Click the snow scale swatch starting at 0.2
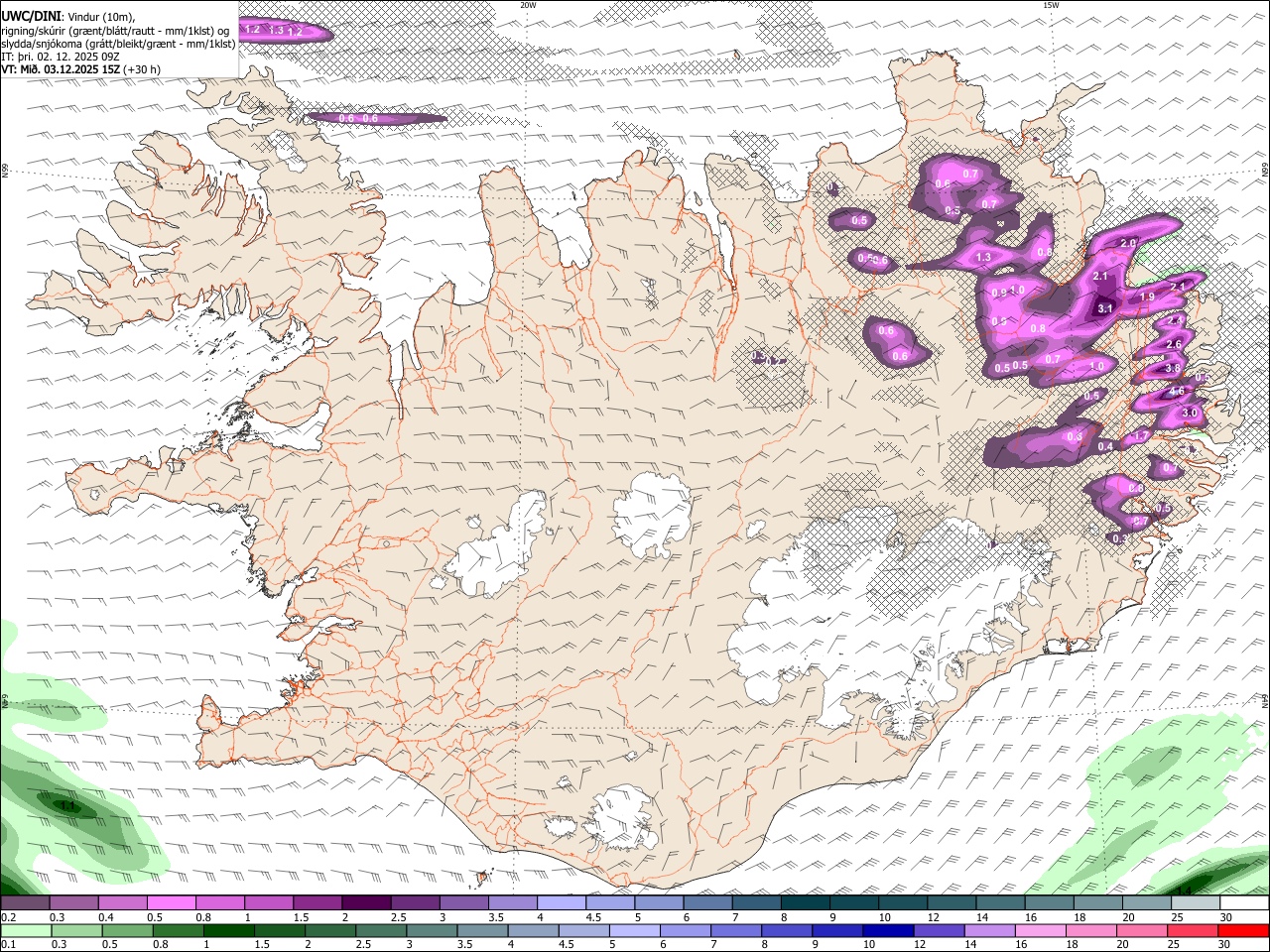 click(25, 902)
